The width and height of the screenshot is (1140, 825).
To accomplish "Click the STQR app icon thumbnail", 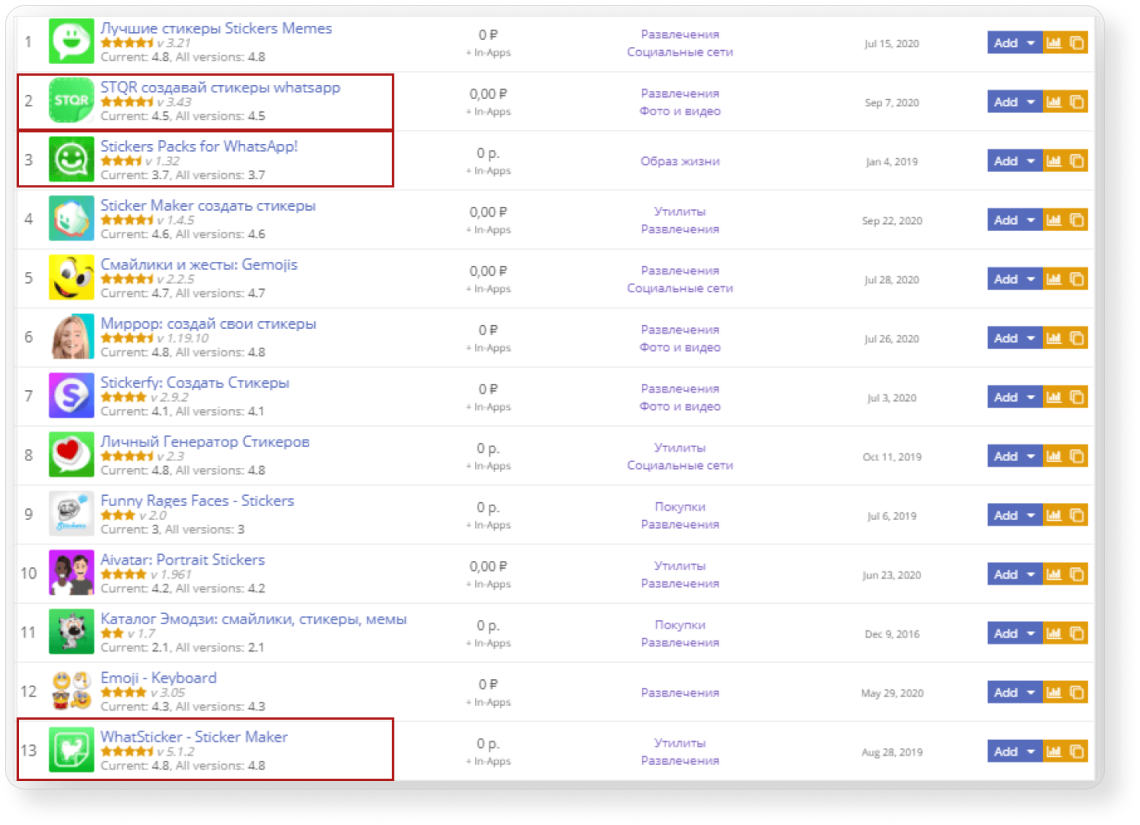I will click(71, 100).
